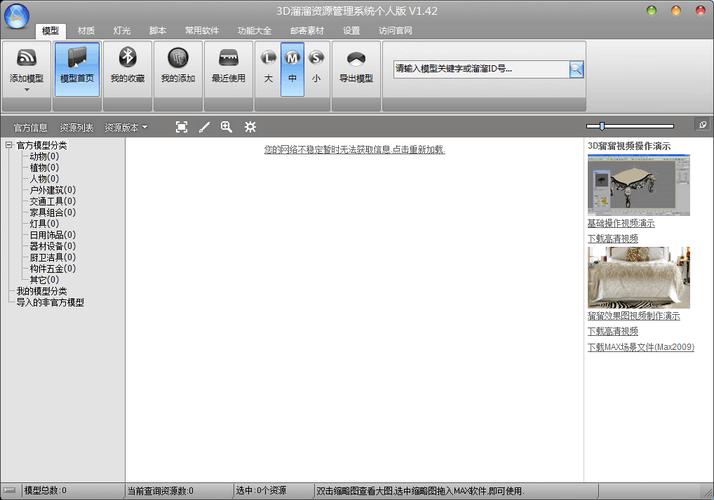Switch to the 材质 (materials) tab
The image size is (714, 500).
tap(87, 31)
